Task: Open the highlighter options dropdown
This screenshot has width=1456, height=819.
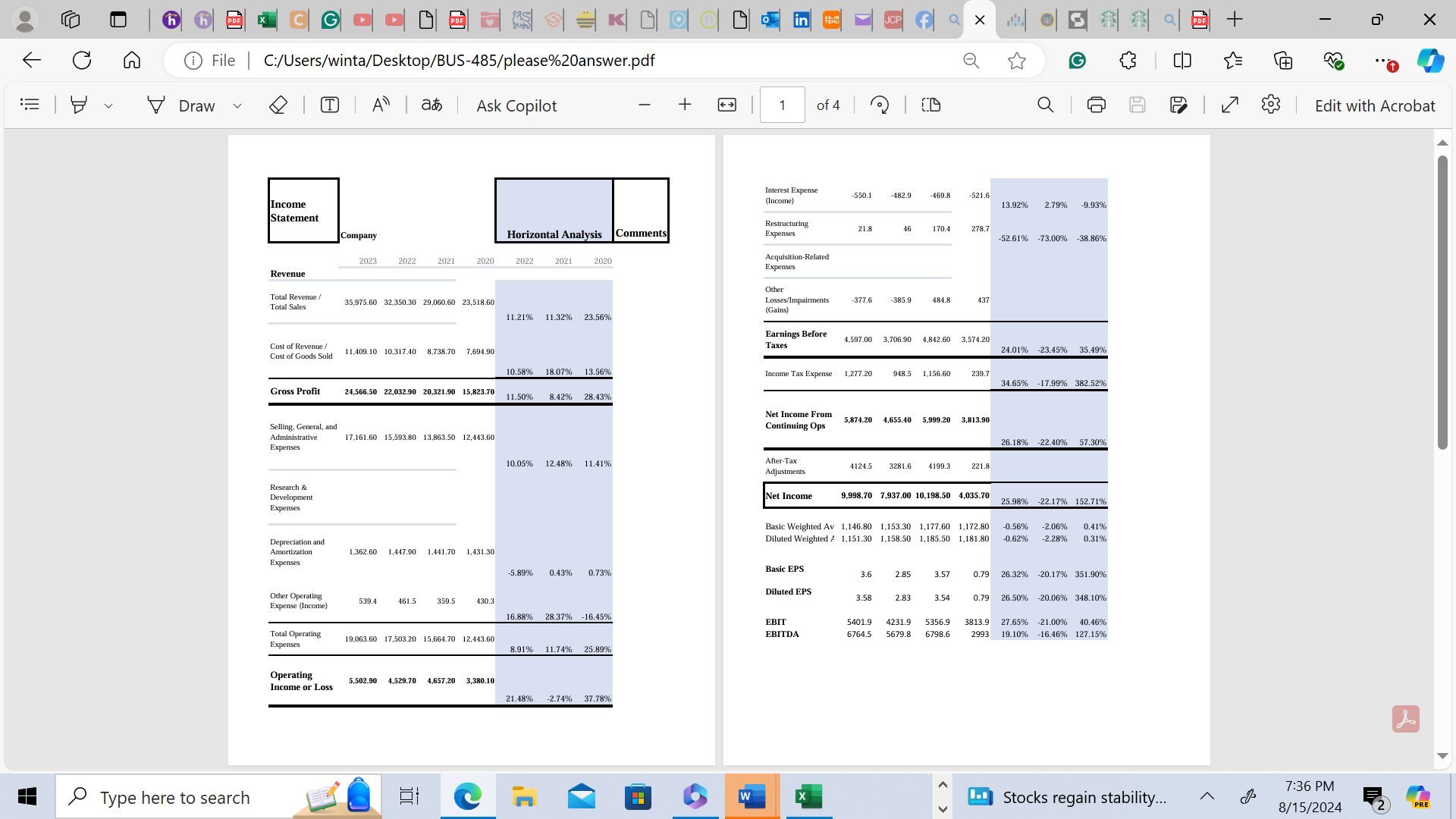Action: point(108,105)
